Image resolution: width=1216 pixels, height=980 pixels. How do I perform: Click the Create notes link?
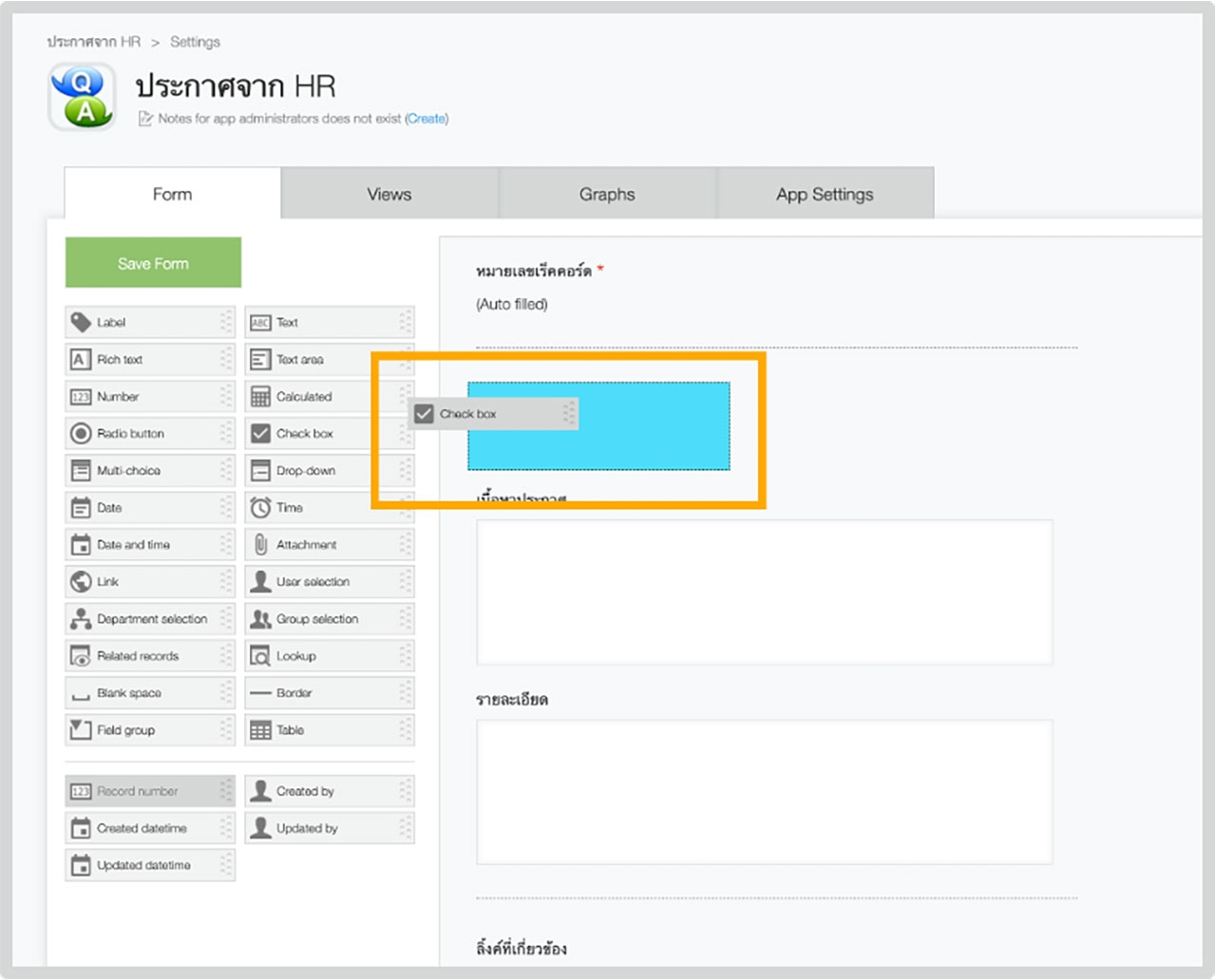(427, 119)
